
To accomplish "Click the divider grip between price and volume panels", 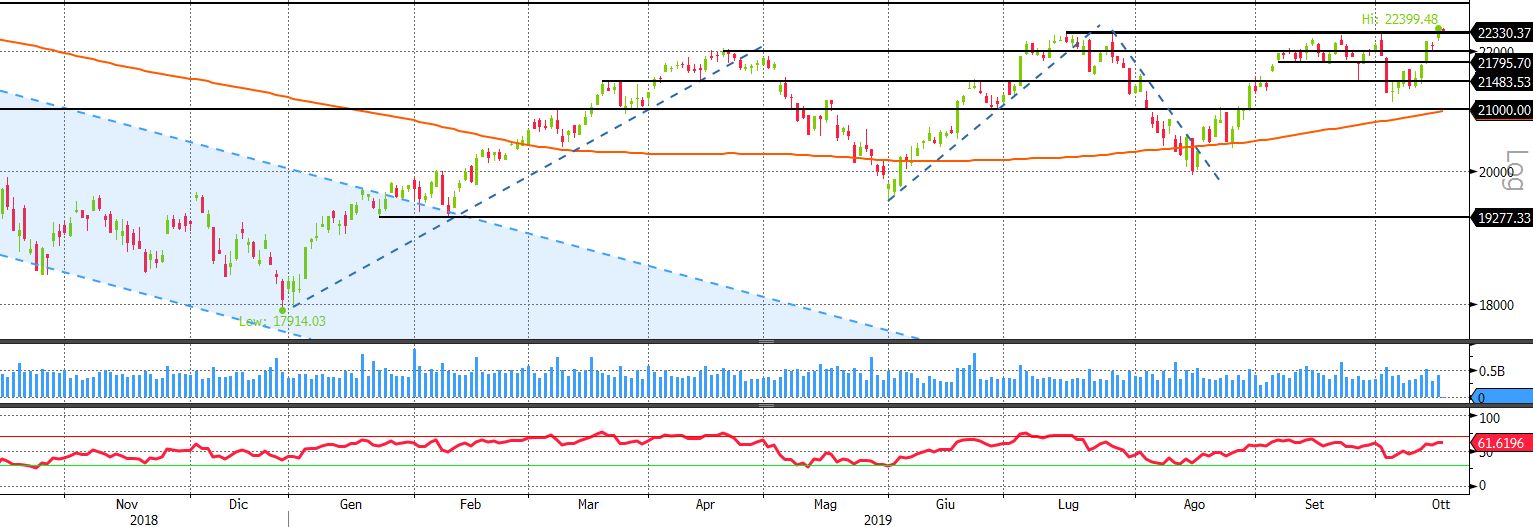I will click(767, 342).
